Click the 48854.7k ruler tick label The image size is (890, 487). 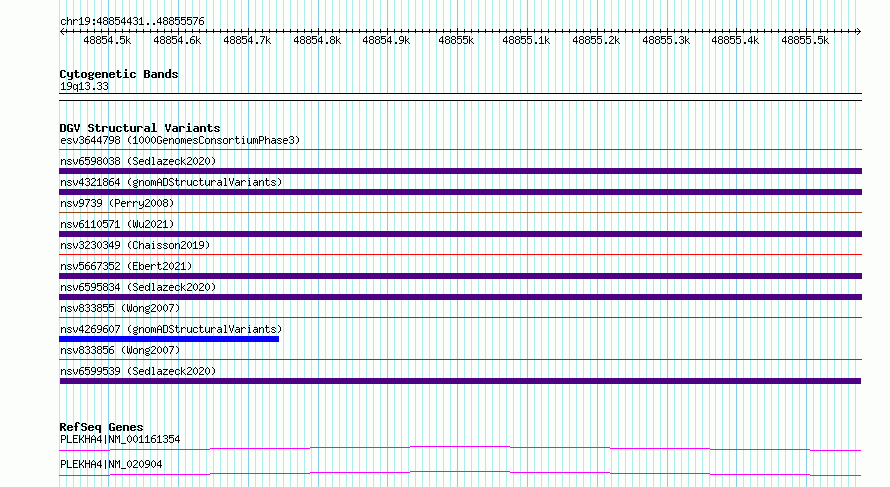[247, 41]
